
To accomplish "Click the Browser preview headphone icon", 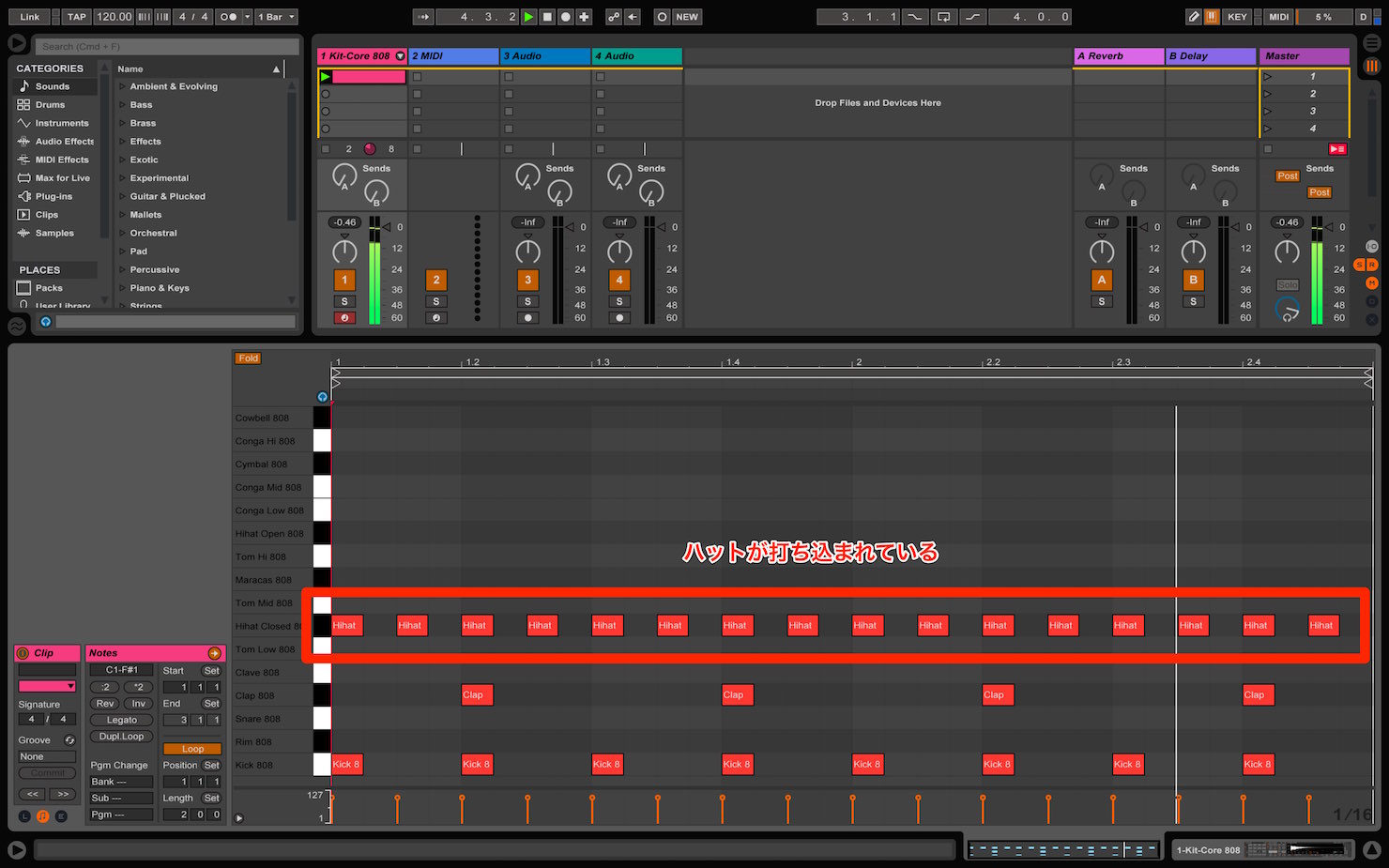I will click(45, 322).
